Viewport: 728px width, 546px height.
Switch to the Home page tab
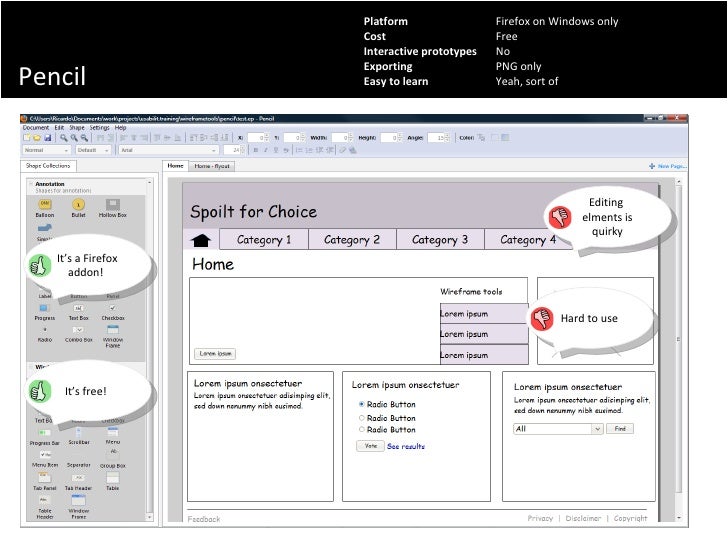coord(176,165)
